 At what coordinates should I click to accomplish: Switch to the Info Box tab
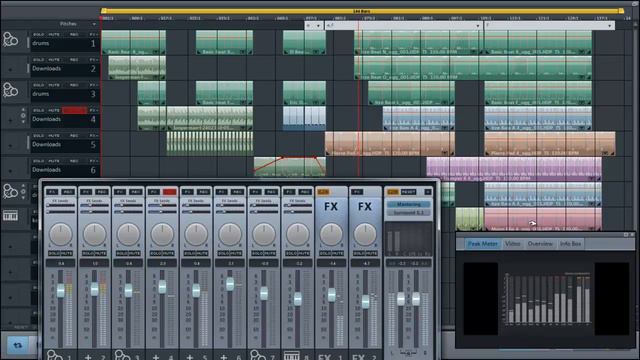pyautogui.click(x=570, y=244)
